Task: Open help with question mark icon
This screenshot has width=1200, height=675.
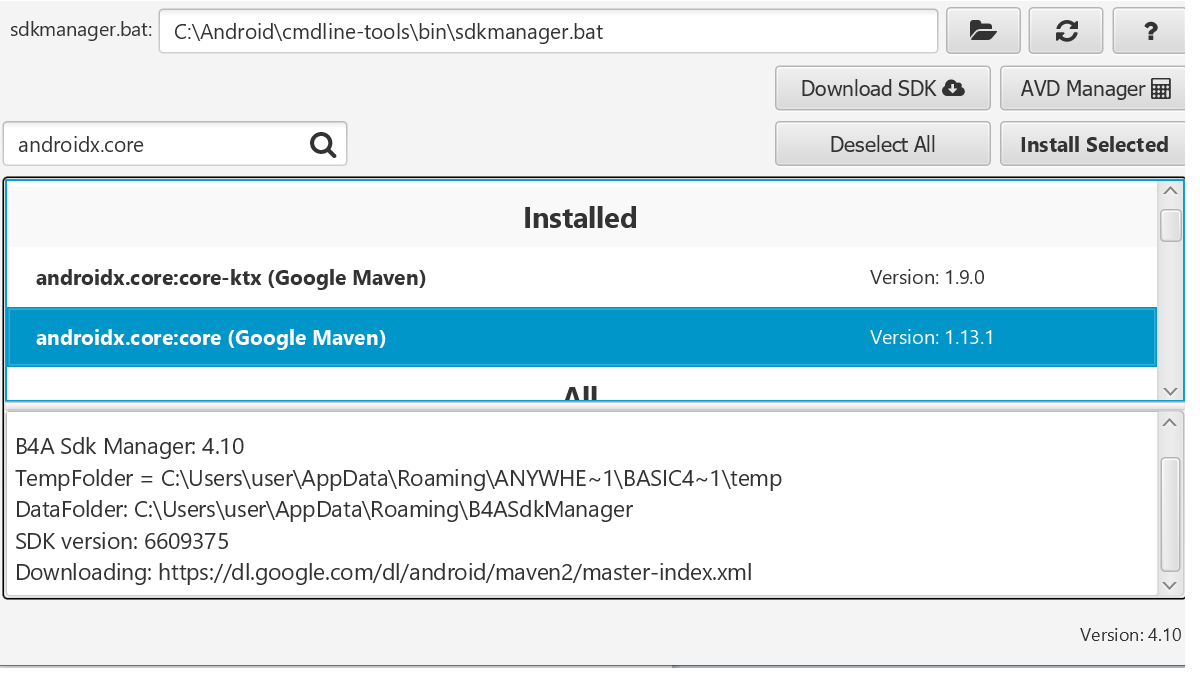Action: point(1150,31)
